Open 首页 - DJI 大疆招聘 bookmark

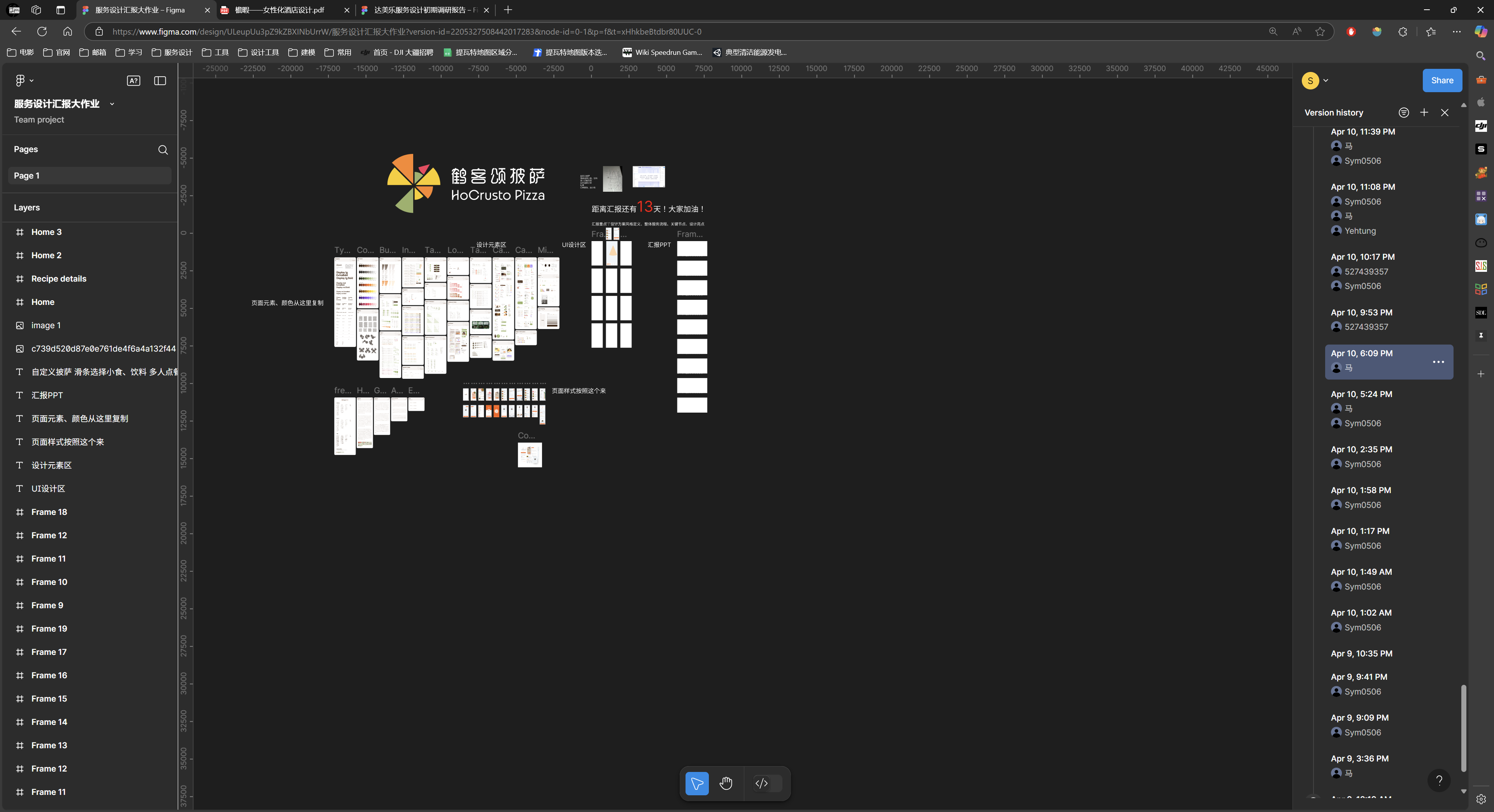coord(397,52)
